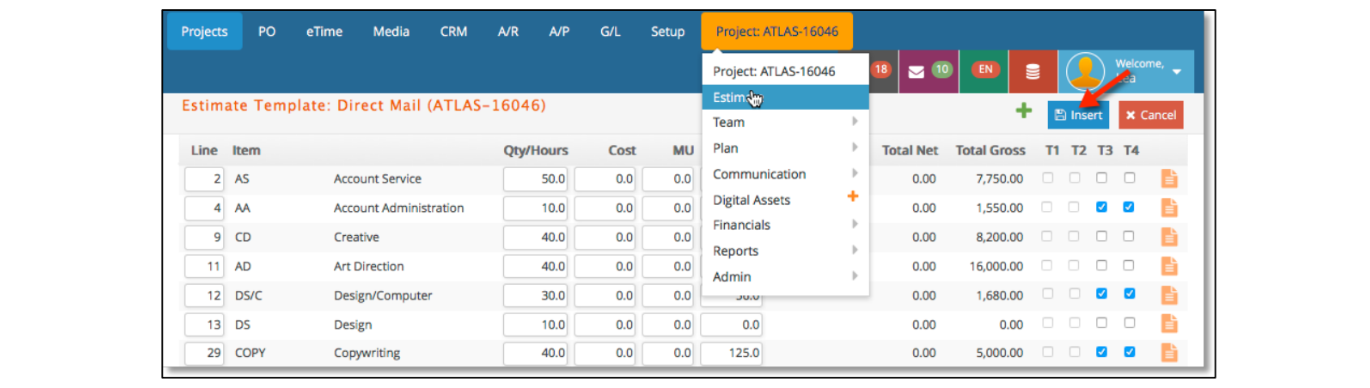Open the note icon for Copywriting row
Image resolution: width=1370 pixels, height=388 pixels.
[1169, 352]
